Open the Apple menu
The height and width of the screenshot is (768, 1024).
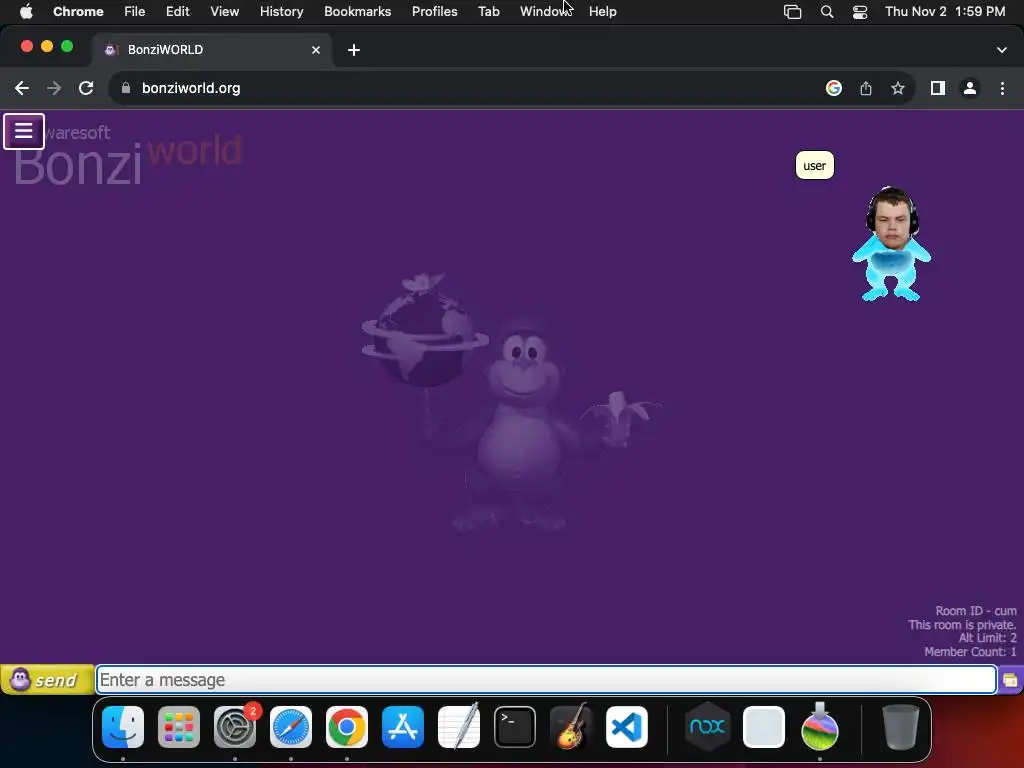click(26, 12)
